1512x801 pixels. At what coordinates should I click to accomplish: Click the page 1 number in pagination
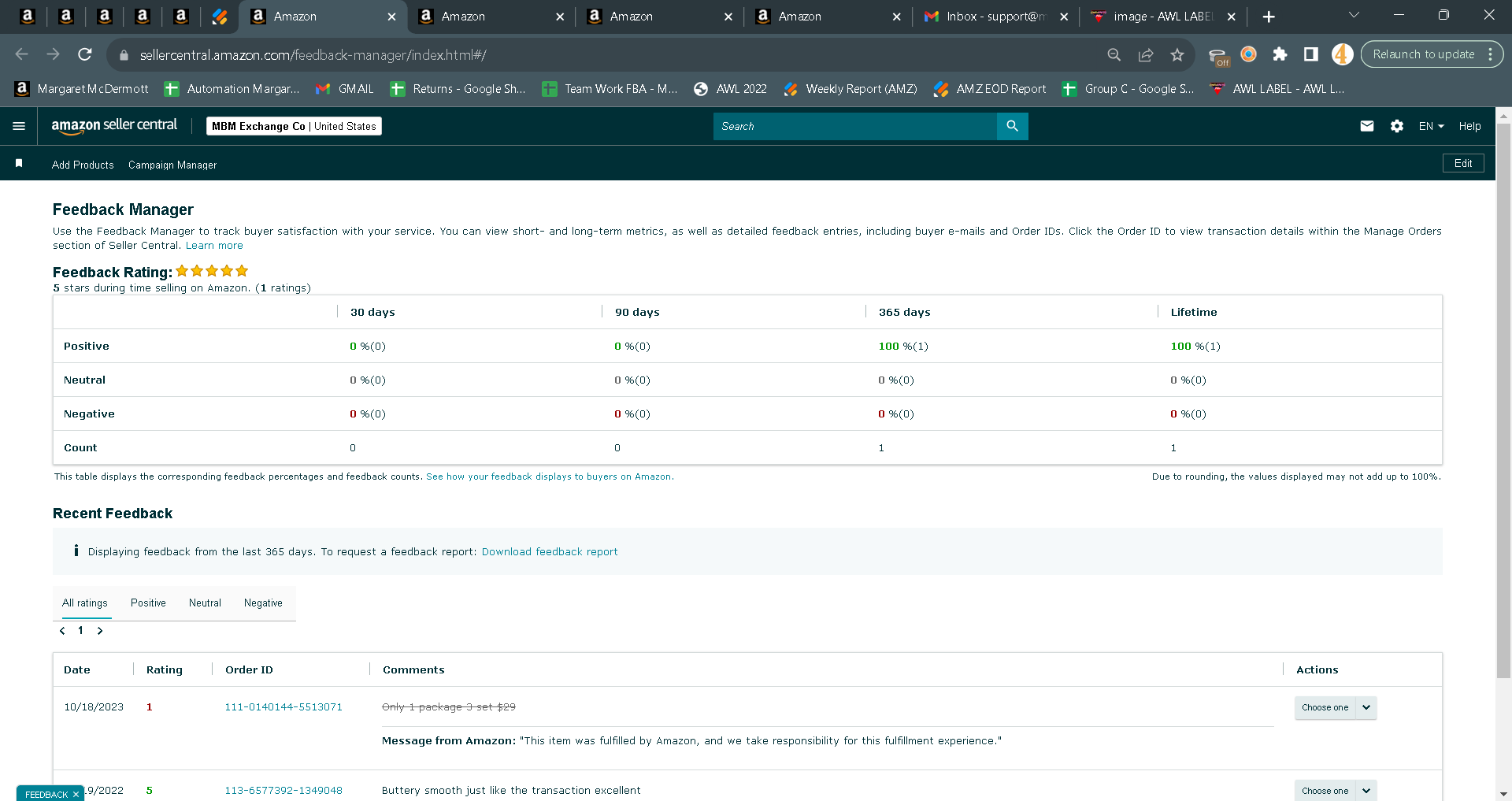80,631
